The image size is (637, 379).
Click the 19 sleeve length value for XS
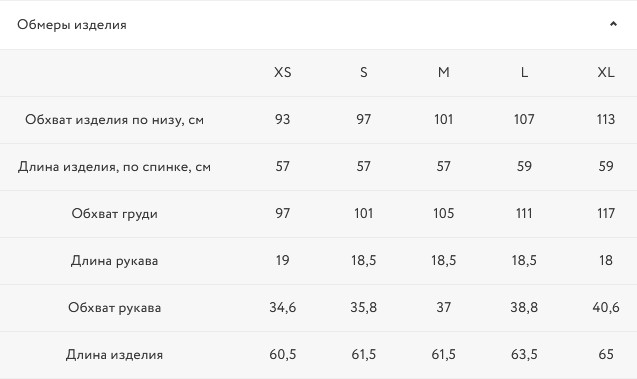click(x=282, y=260)
